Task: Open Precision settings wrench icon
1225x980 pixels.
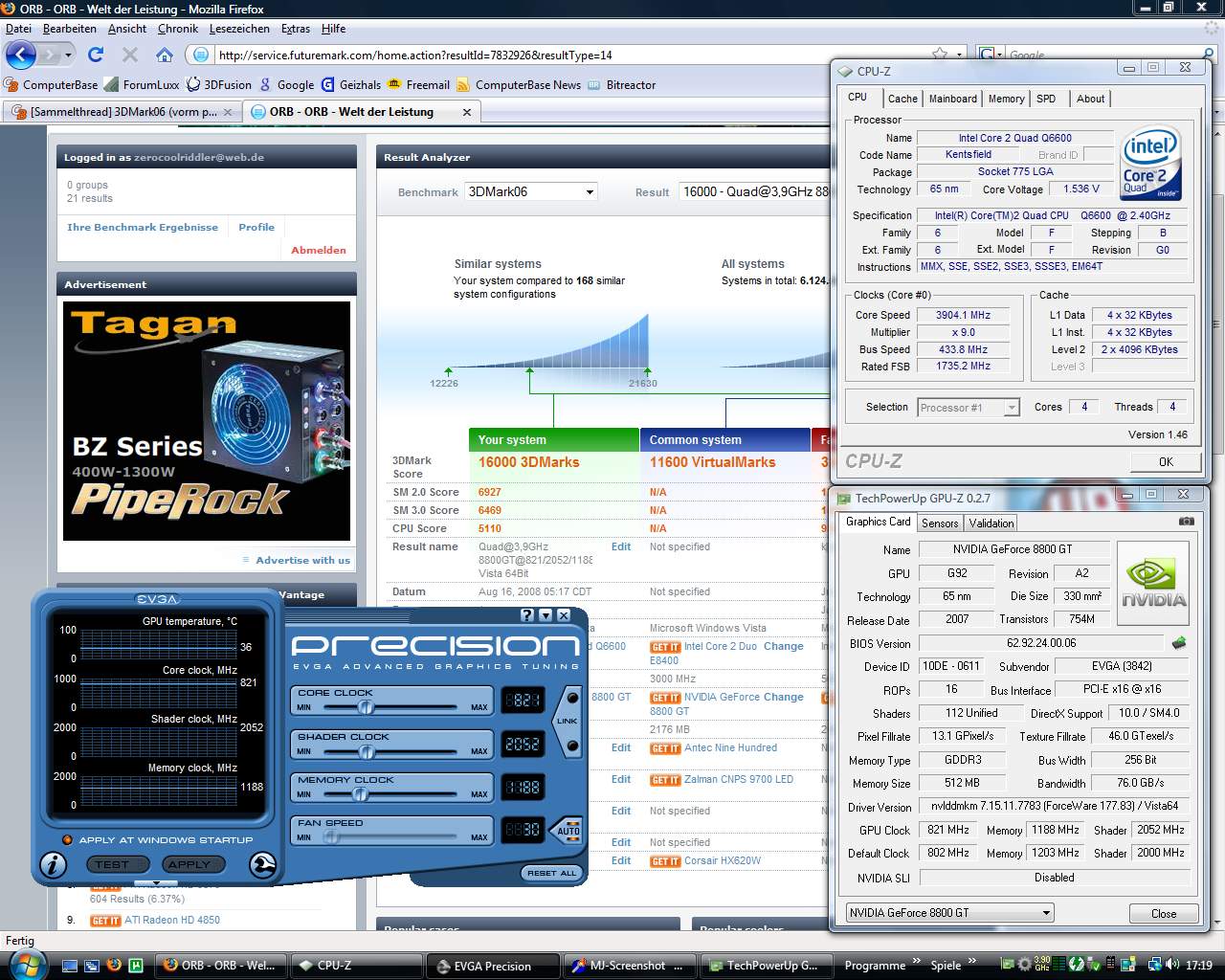Action: click(262, 865)
